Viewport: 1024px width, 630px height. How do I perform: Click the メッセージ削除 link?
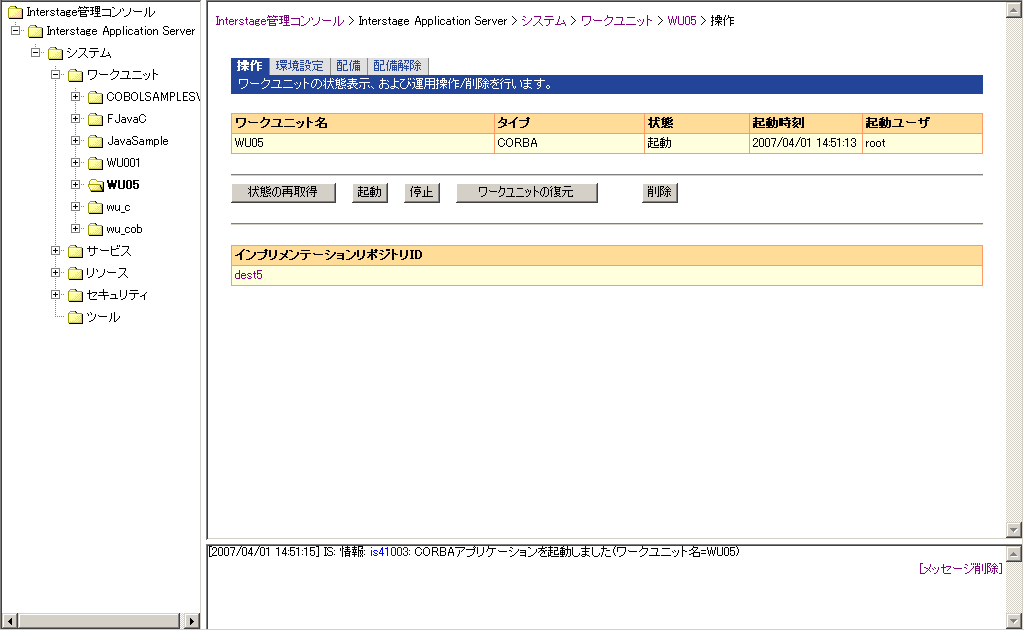point(960,569)
